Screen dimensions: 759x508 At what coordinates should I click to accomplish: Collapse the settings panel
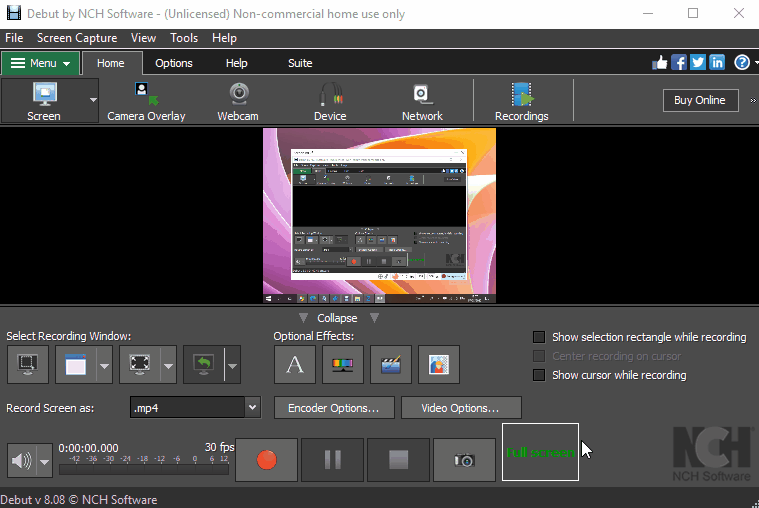[x=338, y=318]
